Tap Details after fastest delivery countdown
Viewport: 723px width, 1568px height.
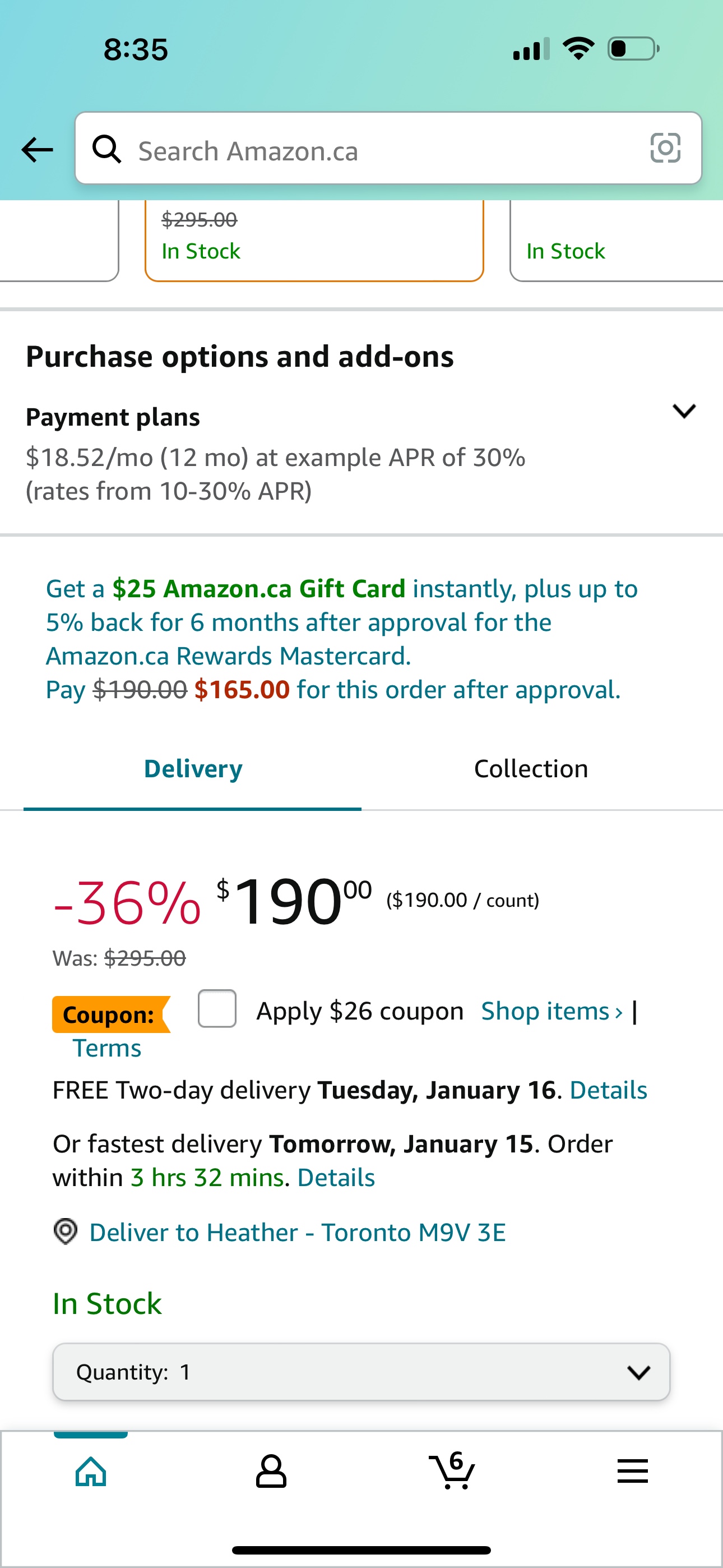(x=336, y=1178)
